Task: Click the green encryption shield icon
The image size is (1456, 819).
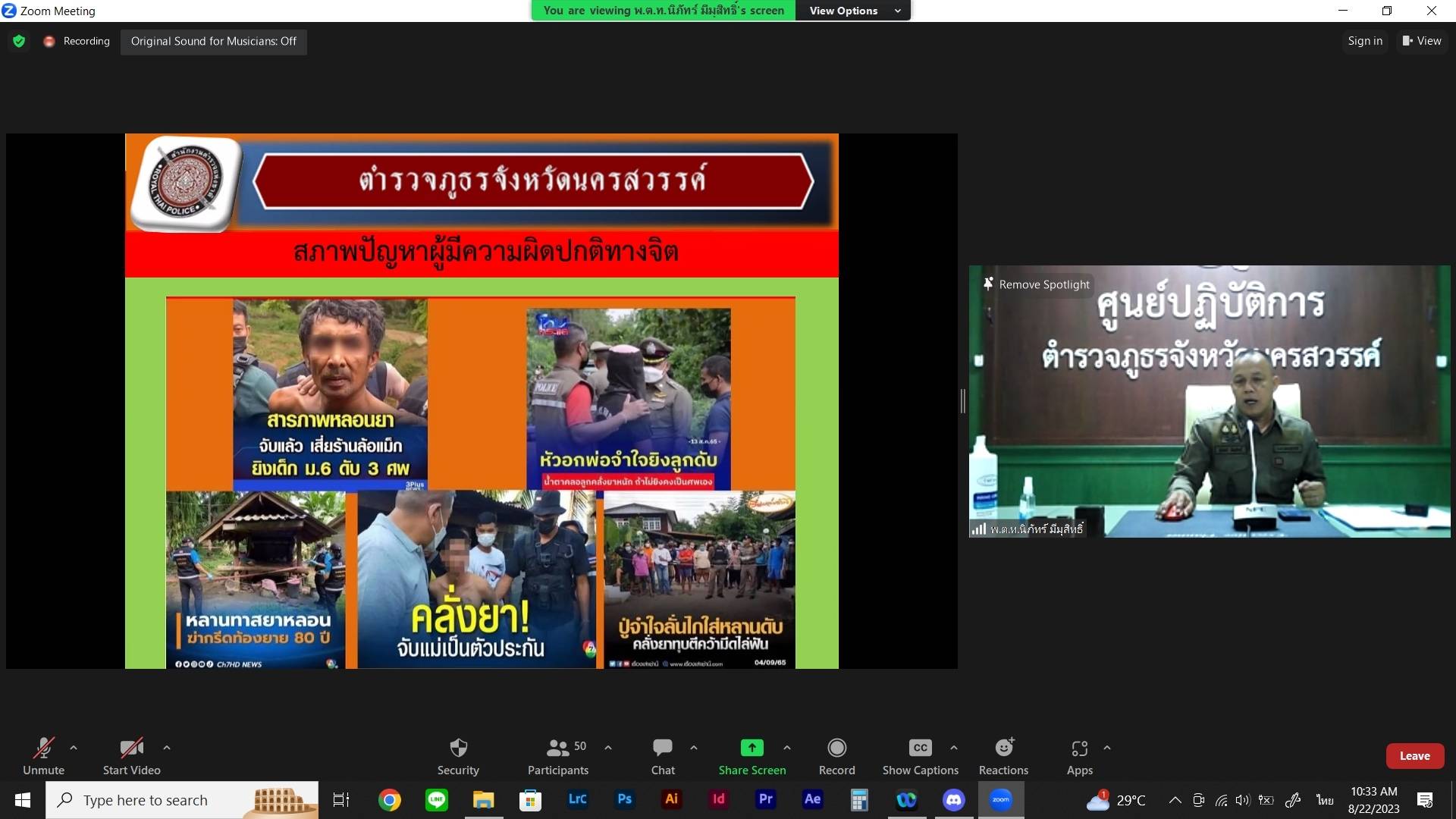Action: point(19,41)
